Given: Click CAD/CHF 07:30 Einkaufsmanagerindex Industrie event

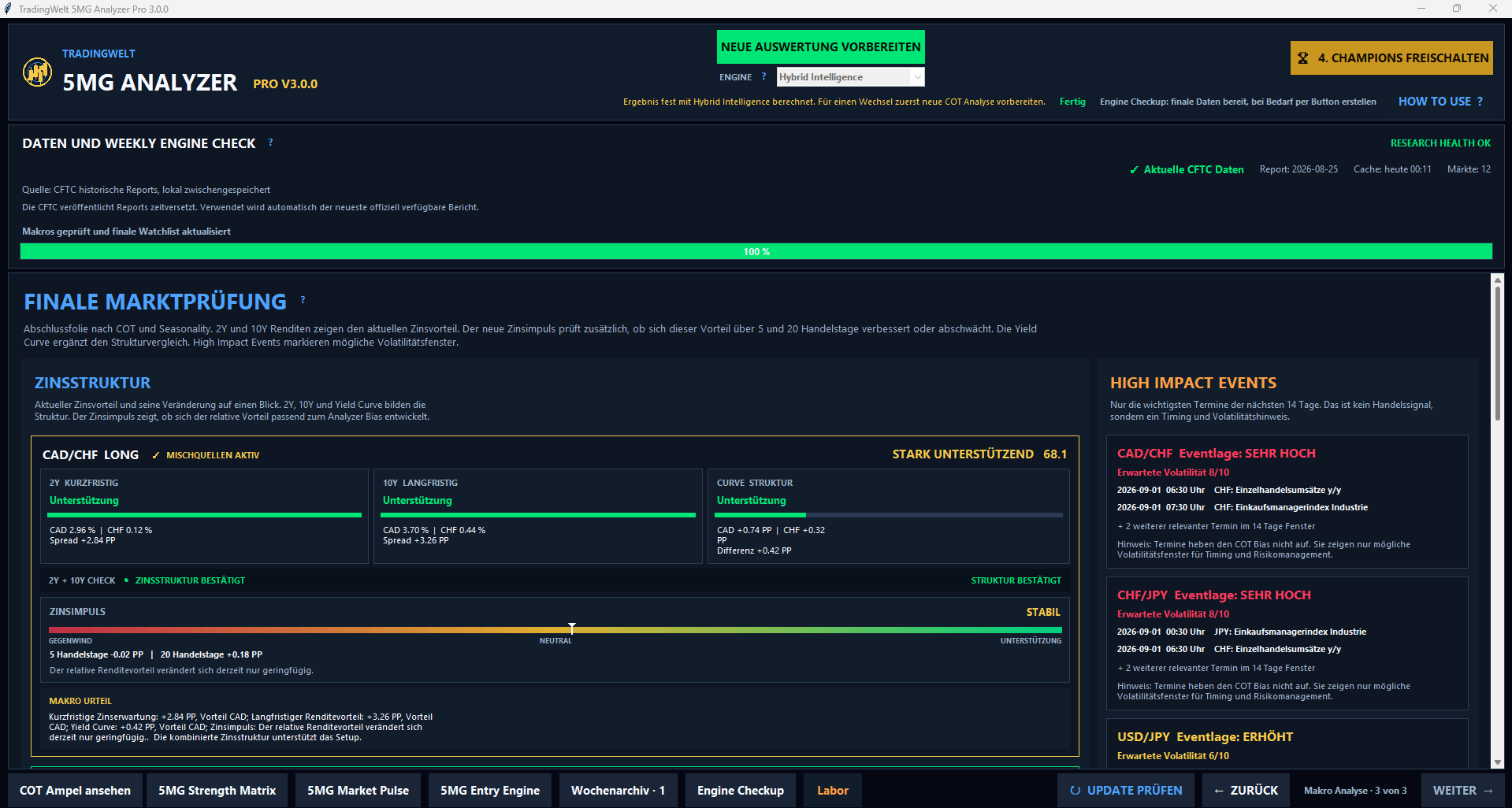Looking at the screenshot, I should tap(1242, 507).
